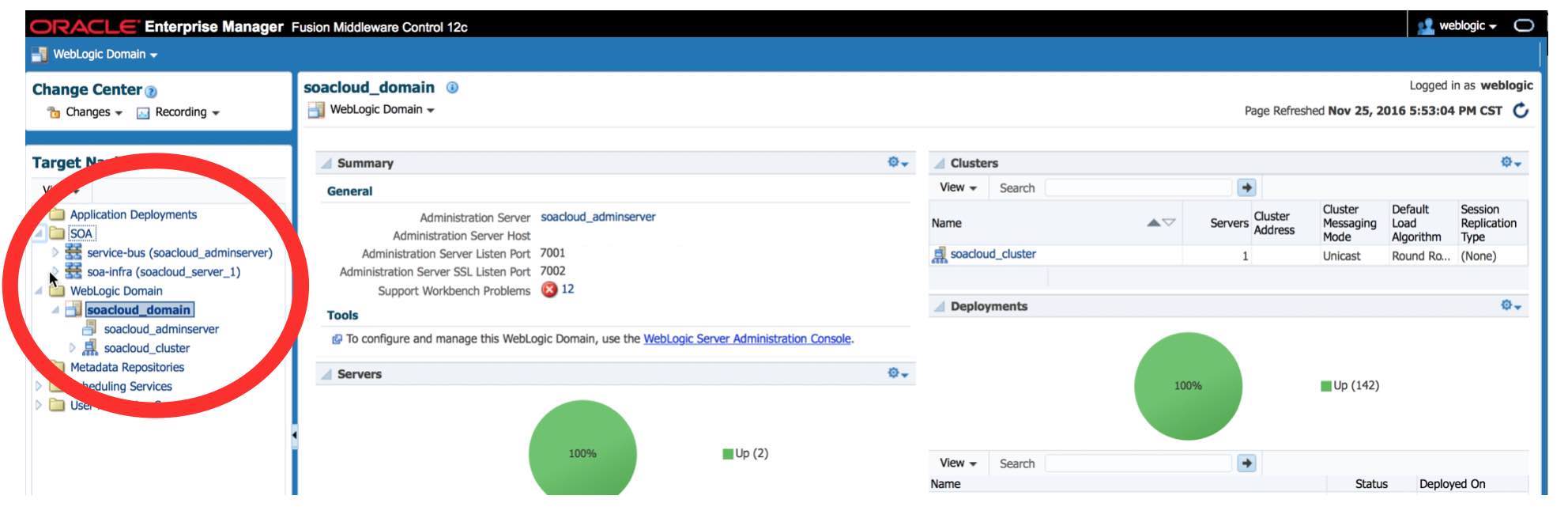Click the Deployments search input field
1568x522 pixels.
point(1138,463)
